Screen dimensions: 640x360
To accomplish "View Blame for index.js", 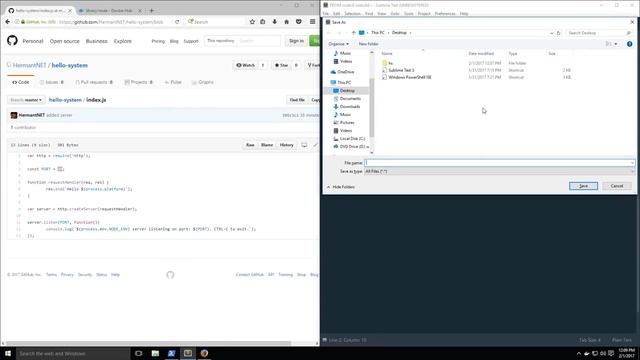I will tap(267, 145).
